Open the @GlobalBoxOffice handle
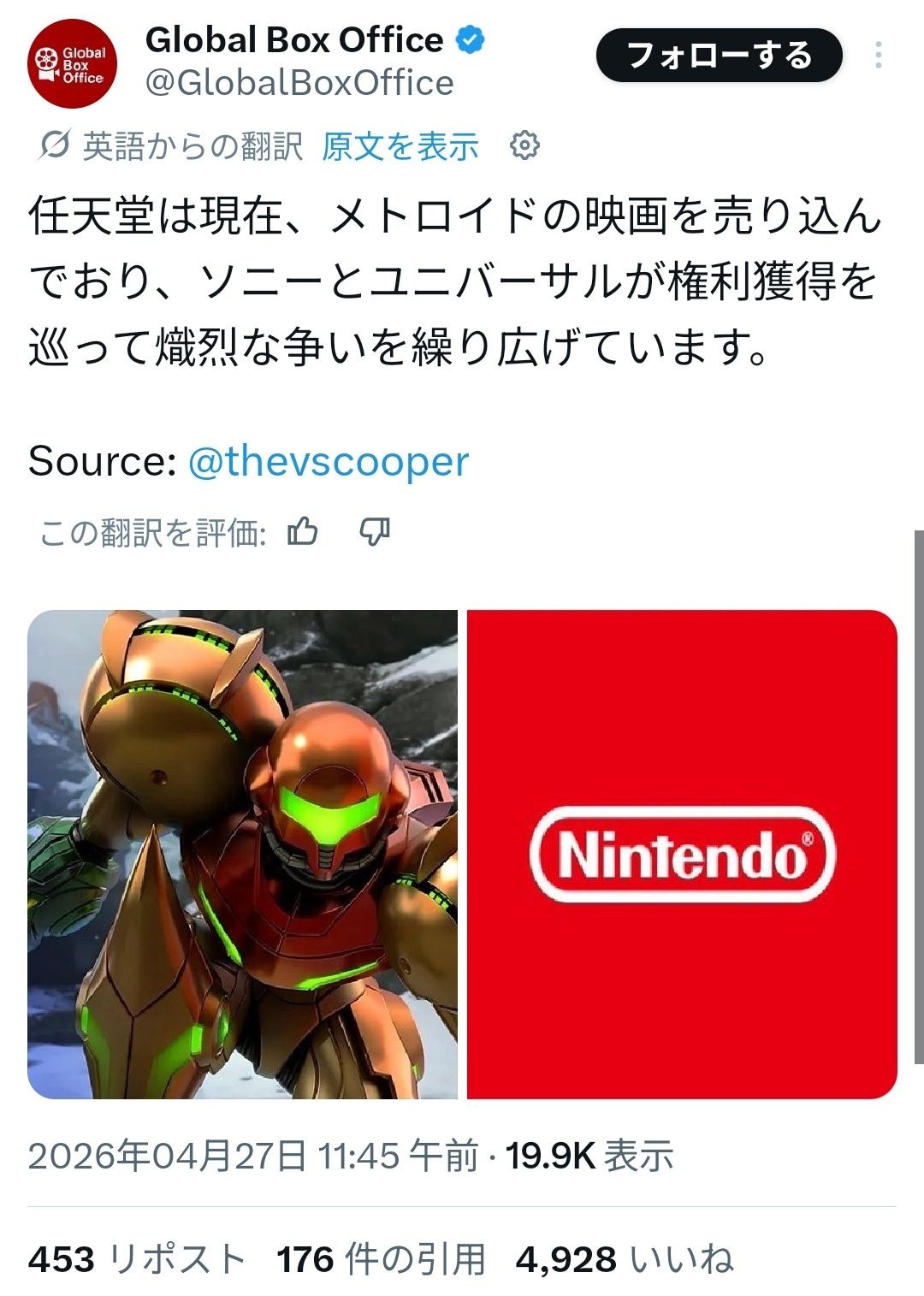The image size is (924, 1296). (299, 83)
